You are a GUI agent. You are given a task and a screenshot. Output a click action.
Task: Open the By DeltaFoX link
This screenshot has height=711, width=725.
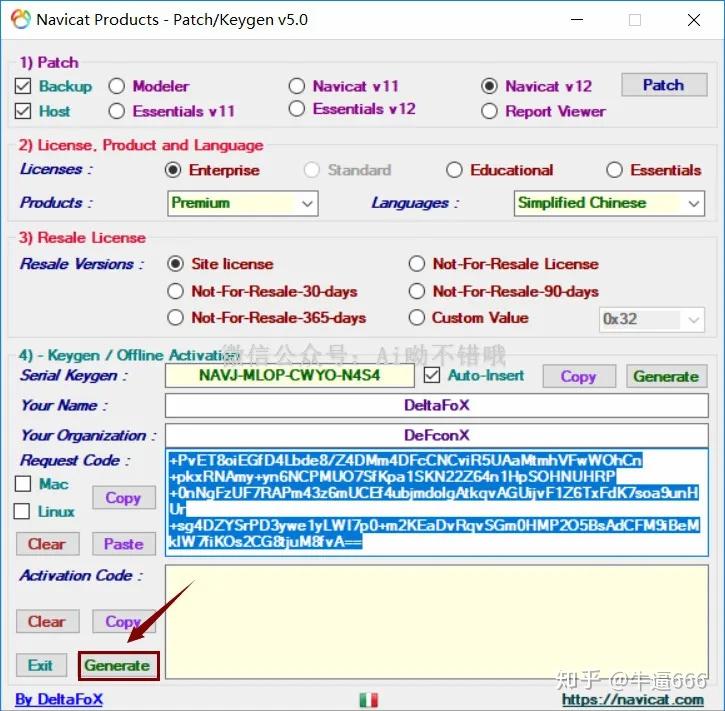click(x=59, y=699)
